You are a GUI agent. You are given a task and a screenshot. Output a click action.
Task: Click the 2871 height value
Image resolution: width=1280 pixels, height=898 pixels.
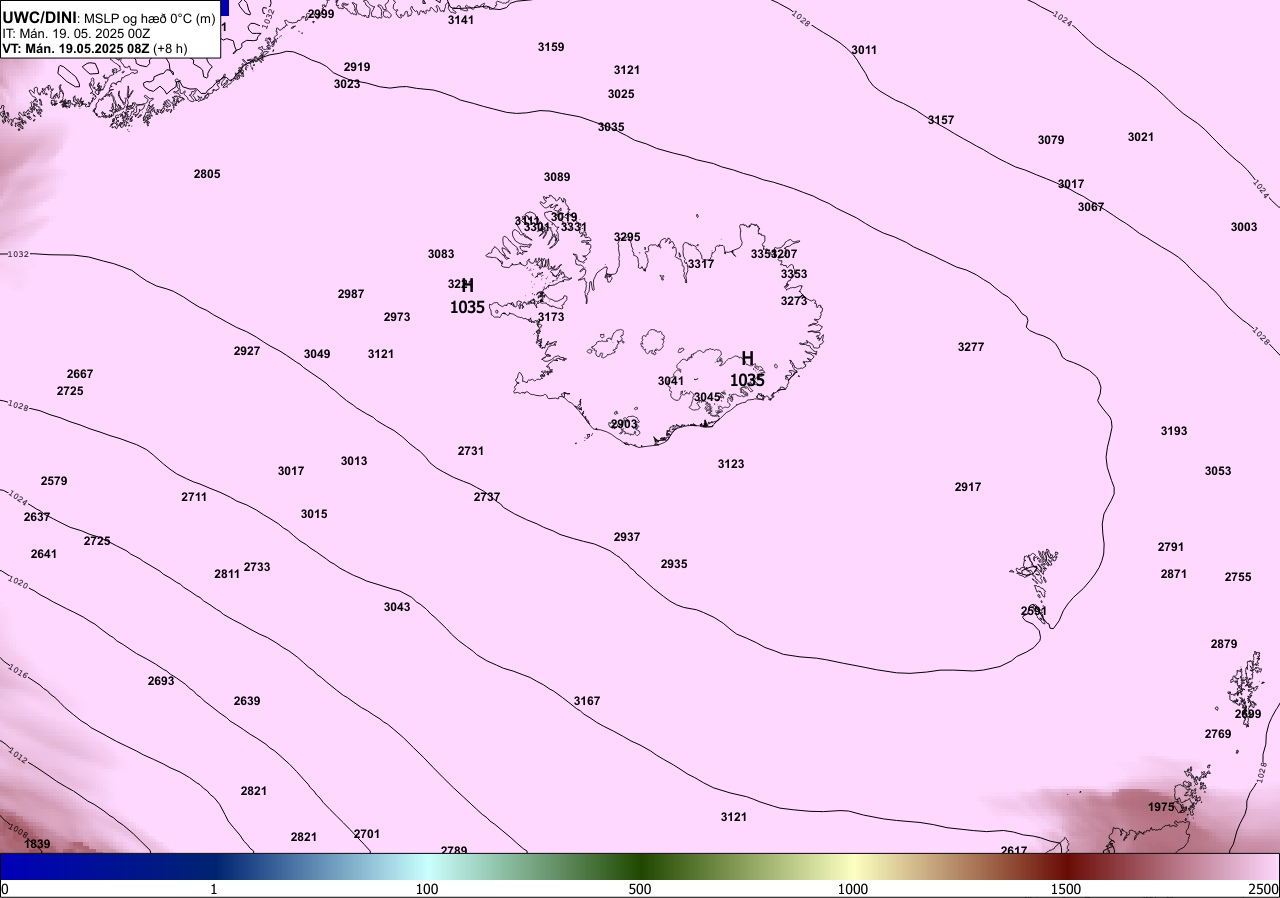click(x=1174, y=574)
